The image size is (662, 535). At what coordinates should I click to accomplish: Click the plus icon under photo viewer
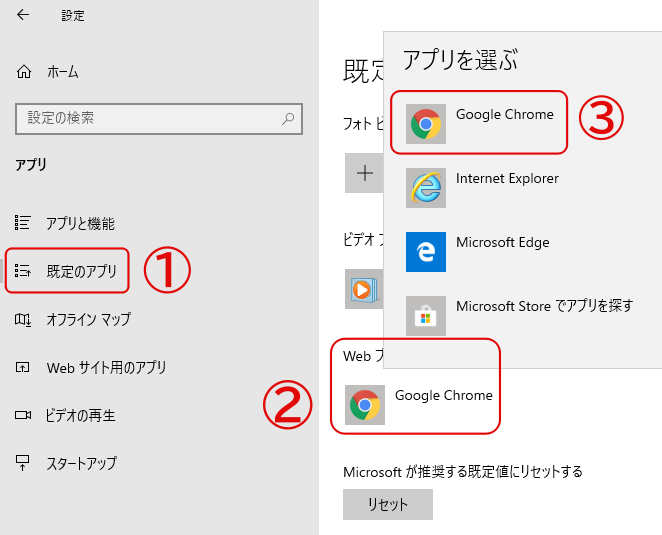coord(364,173)
